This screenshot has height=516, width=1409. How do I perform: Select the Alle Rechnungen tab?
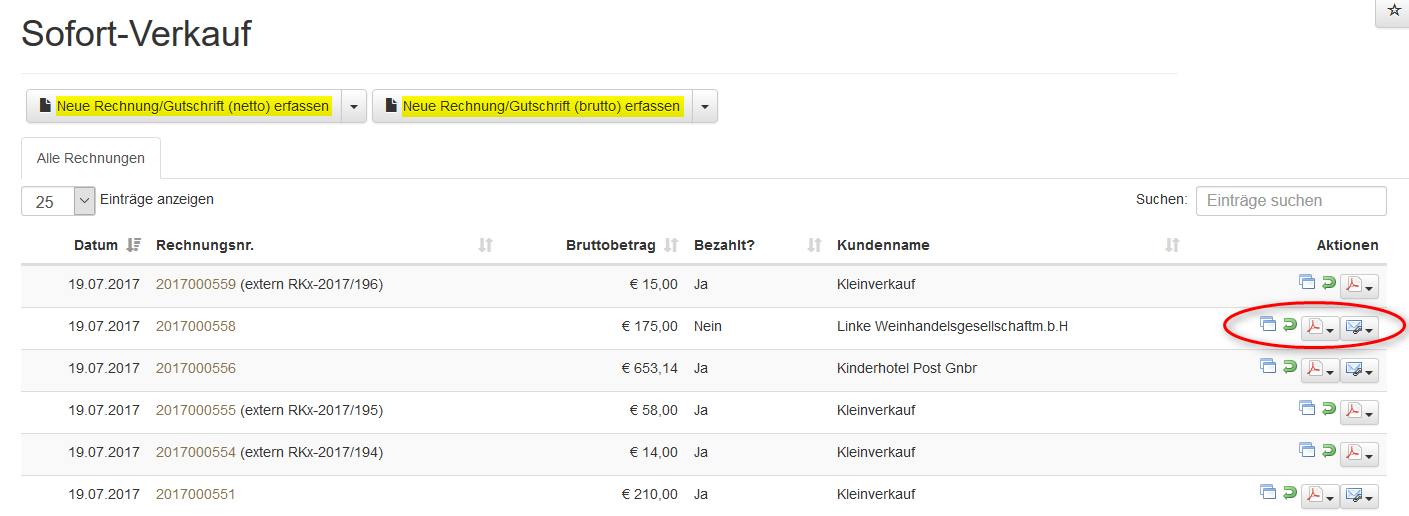tap(90, 158)
